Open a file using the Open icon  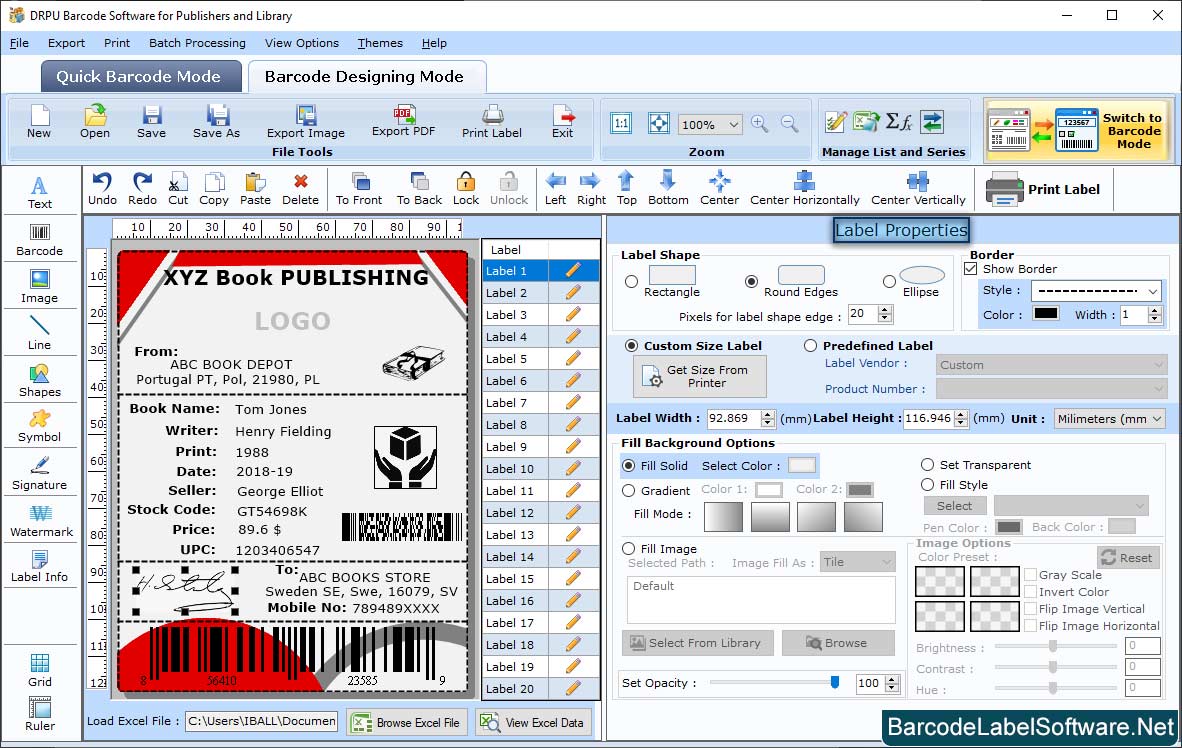[95, 122]
